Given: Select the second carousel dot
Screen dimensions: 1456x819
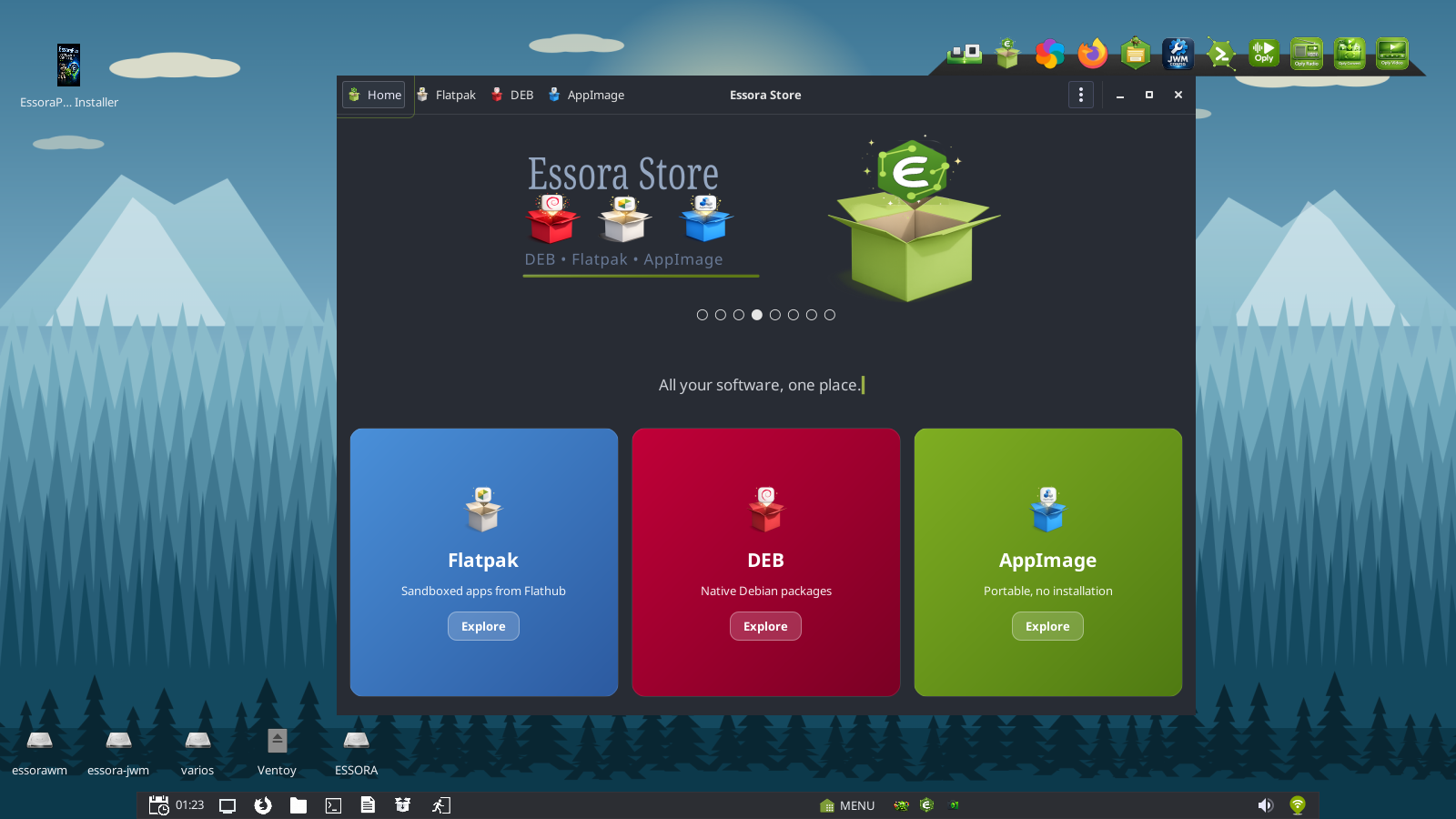Looking at the screenshot, I should pos(720,315).
